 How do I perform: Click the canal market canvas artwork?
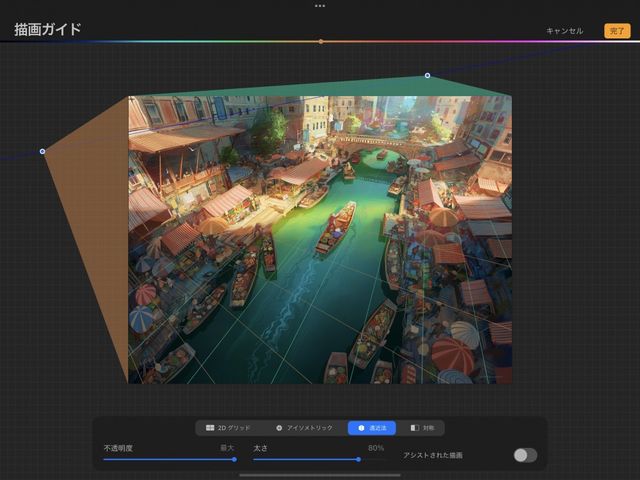click(x=320, y=240)
